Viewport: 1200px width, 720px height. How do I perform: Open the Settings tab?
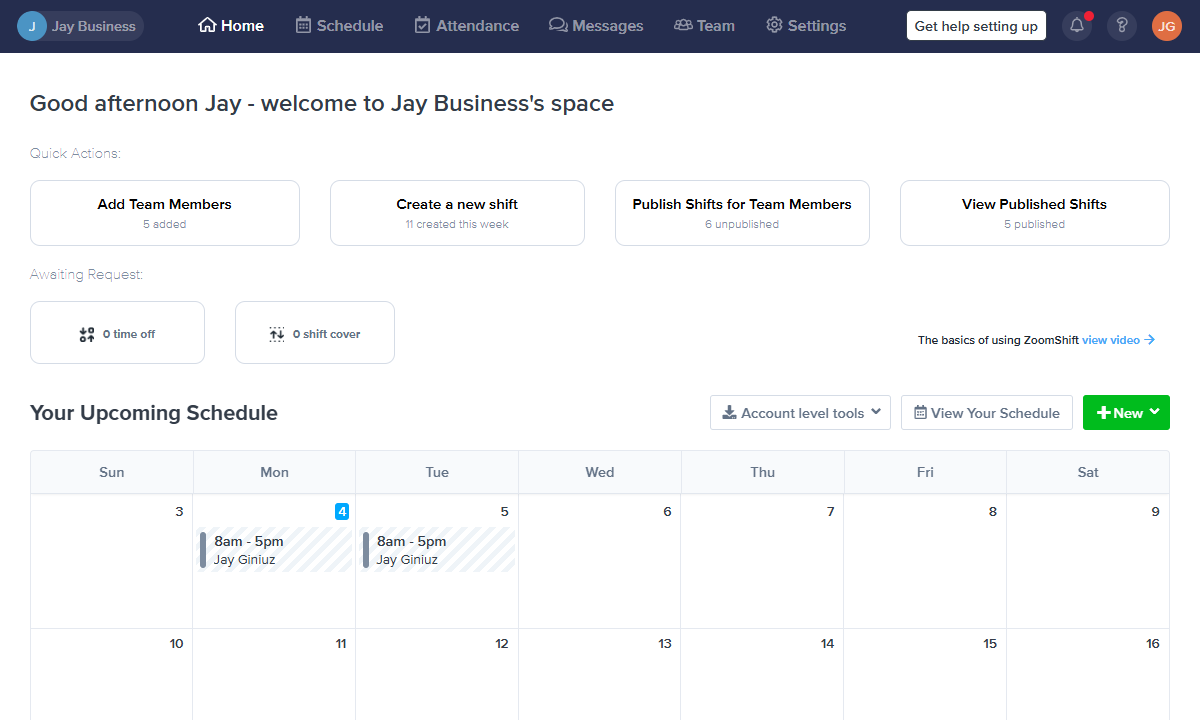click(x=806, y=26)
